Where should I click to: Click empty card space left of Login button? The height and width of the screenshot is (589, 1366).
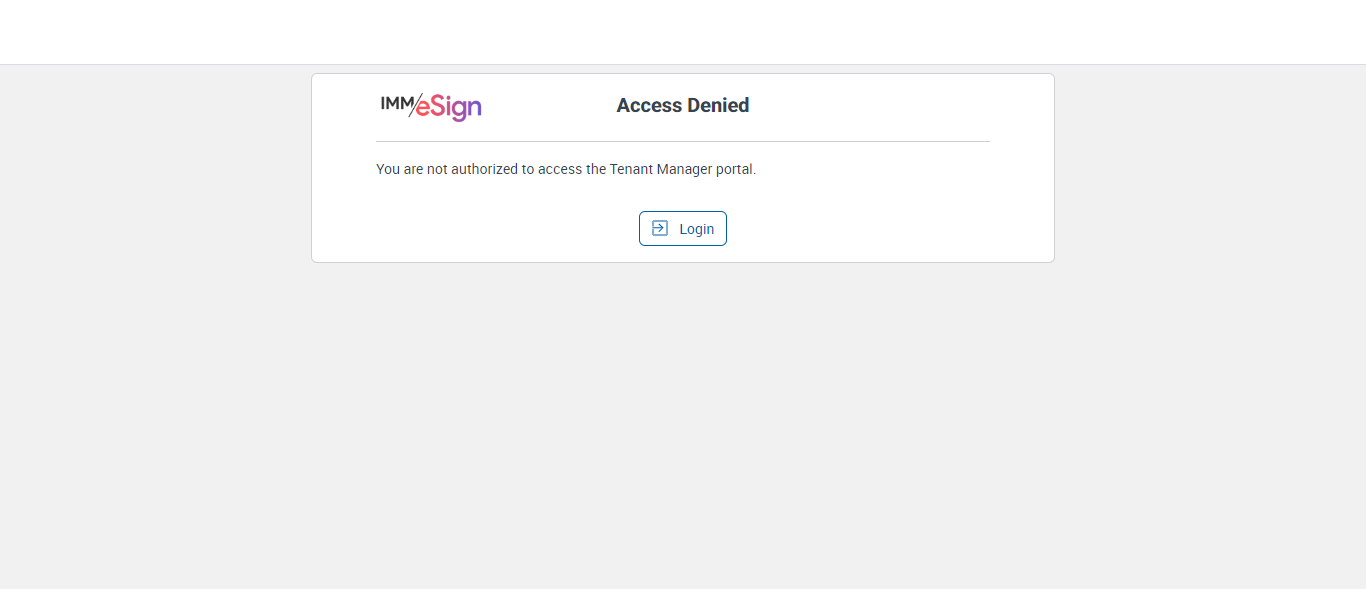point(480,228)
